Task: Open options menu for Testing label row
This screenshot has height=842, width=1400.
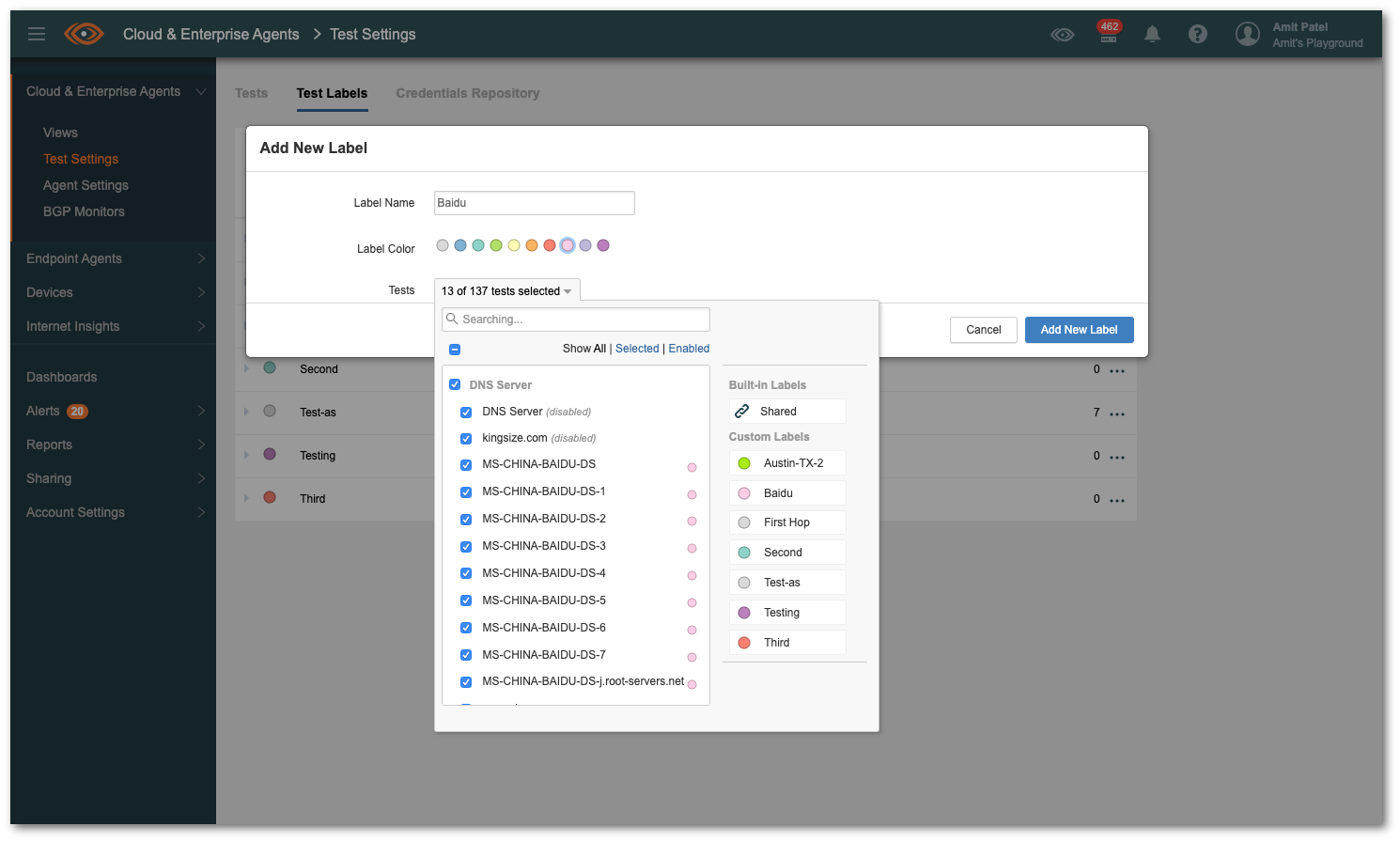Action: pos(1116,457)
